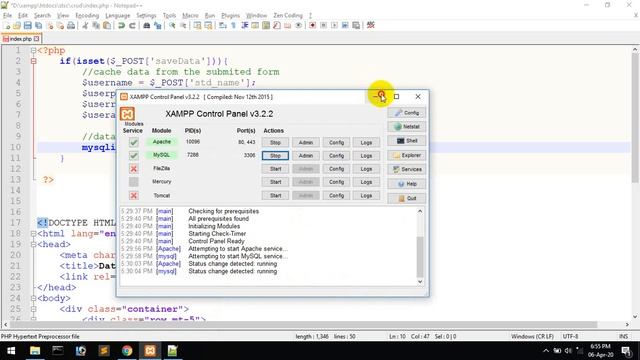The image size is (640, 360).
Task: Collapse the code fold at line 1
Action: tap(33, 51)
